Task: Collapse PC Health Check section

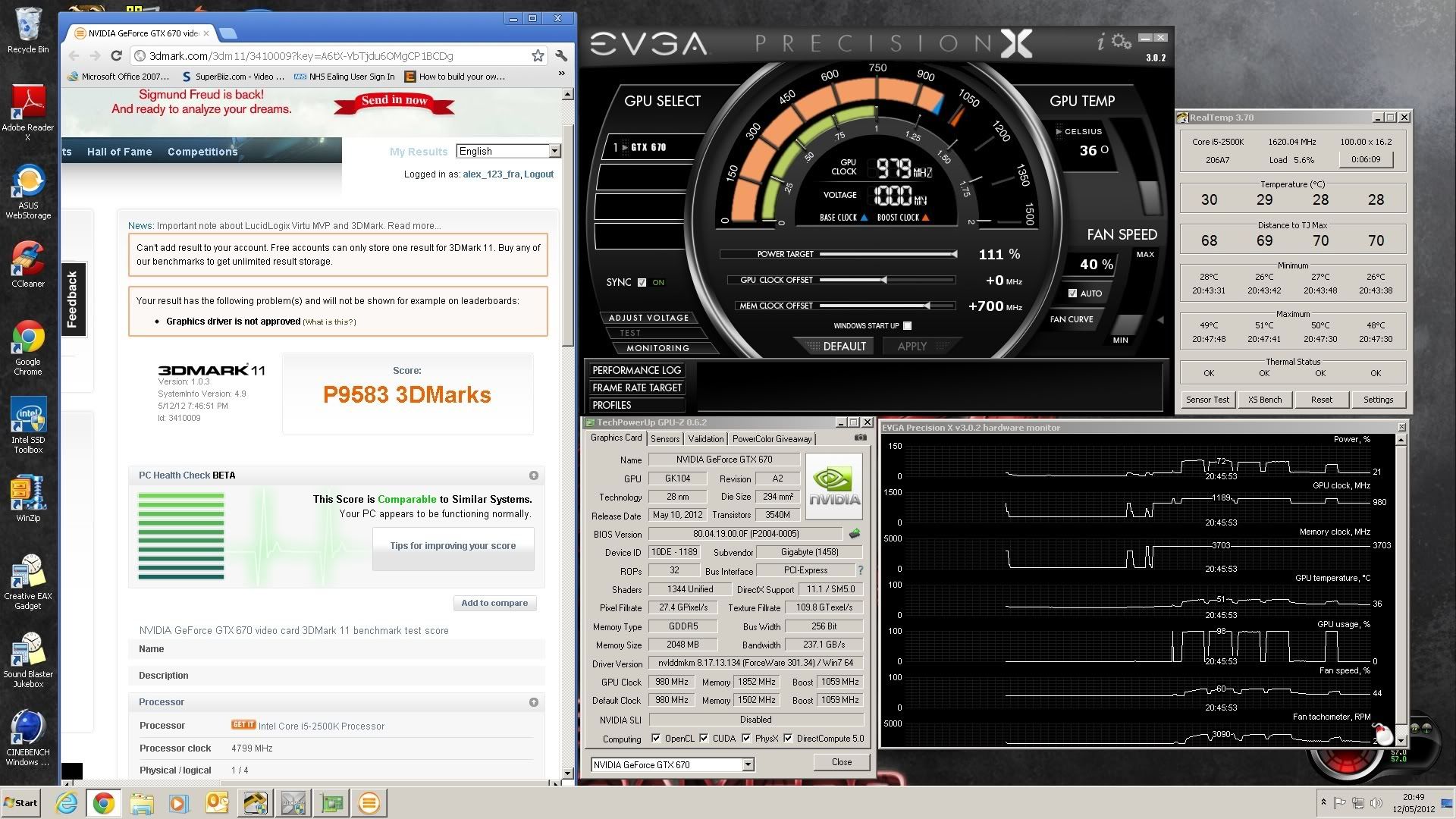Action: 534,475
